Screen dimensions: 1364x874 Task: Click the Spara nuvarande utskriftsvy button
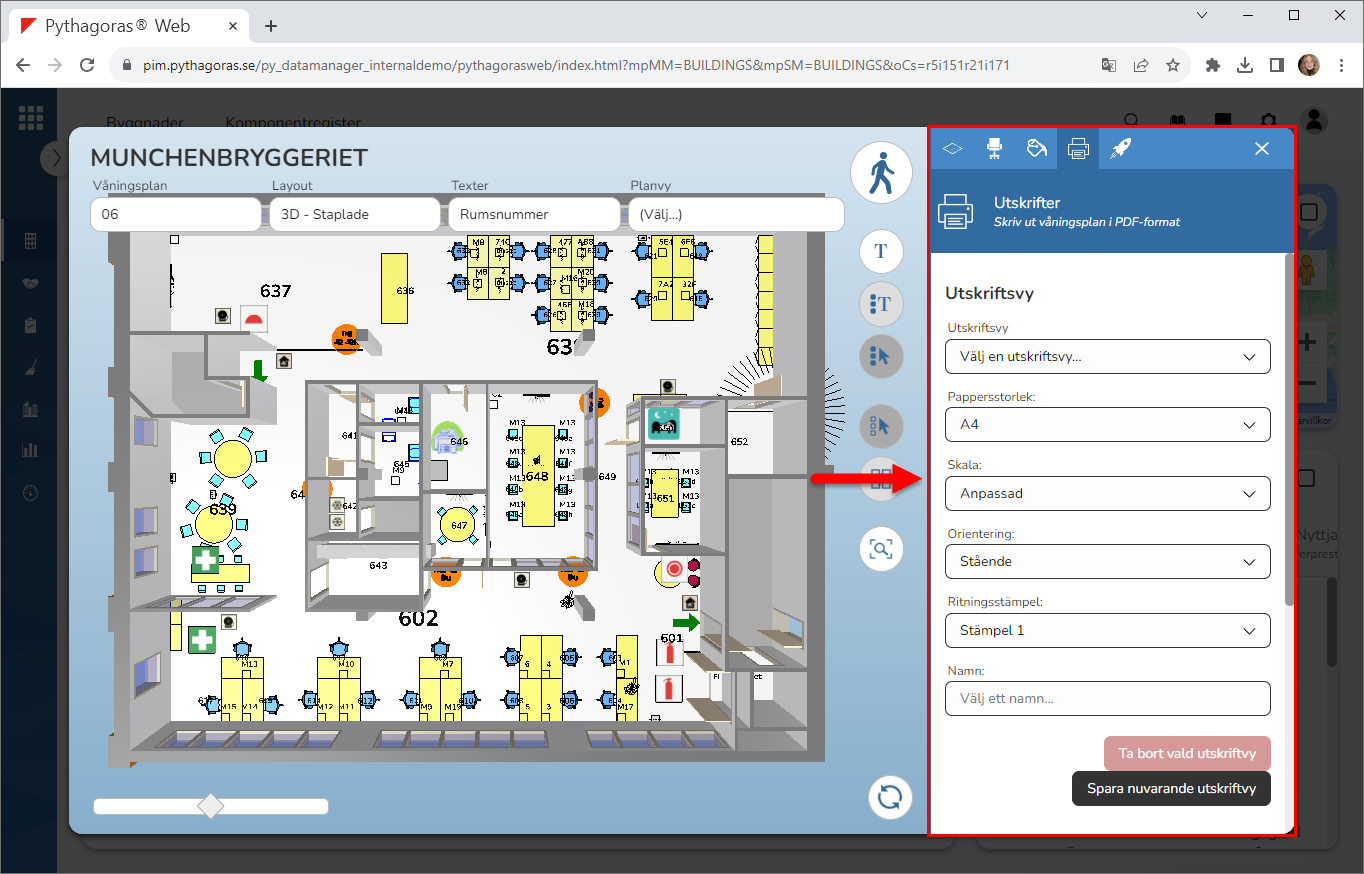click(1170, 789)
